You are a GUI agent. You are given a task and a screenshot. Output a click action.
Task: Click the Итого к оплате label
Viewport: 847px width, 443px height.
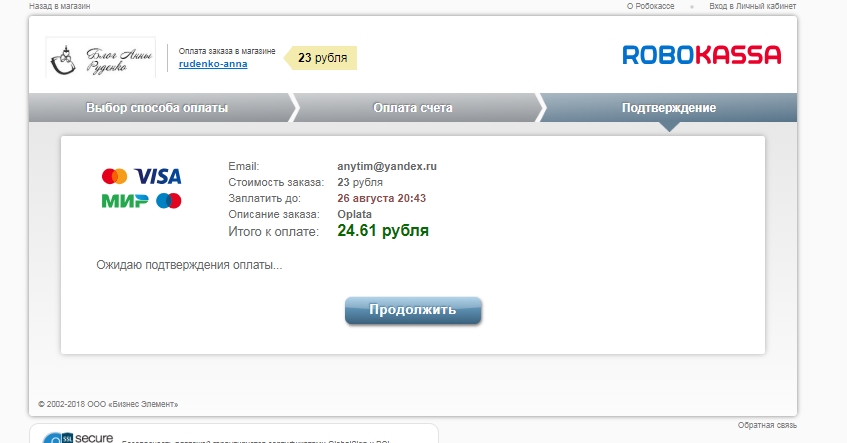click(x=273, y=232)
